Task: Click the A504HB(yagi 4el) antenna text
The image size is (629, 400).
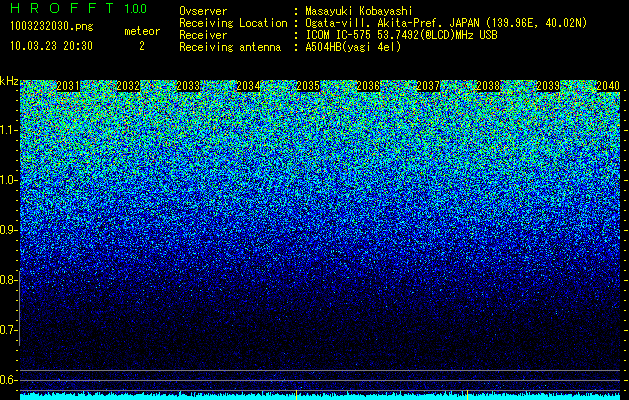Action: tap(353, 47)
